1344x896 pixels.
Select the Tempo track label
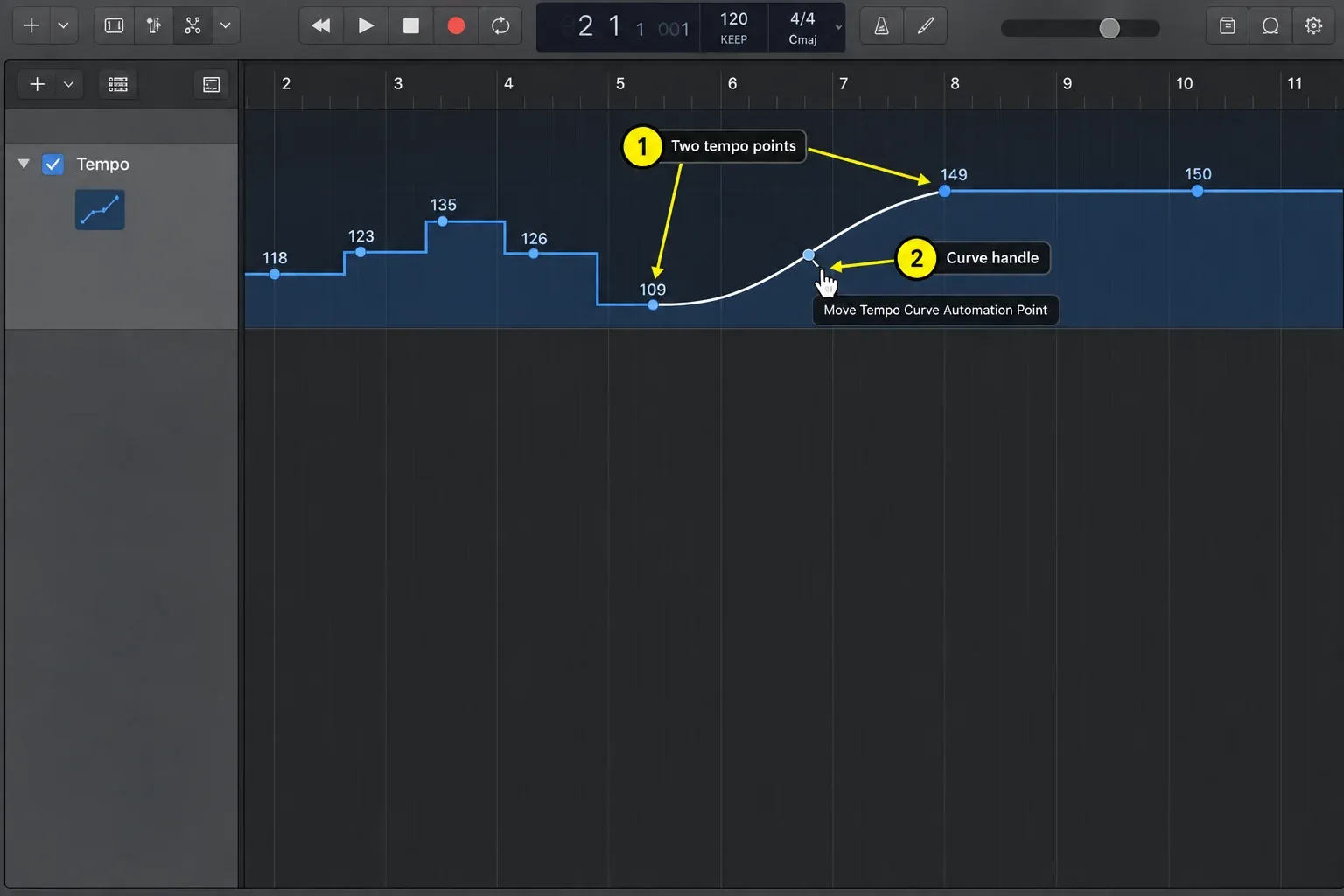(102, 164)
